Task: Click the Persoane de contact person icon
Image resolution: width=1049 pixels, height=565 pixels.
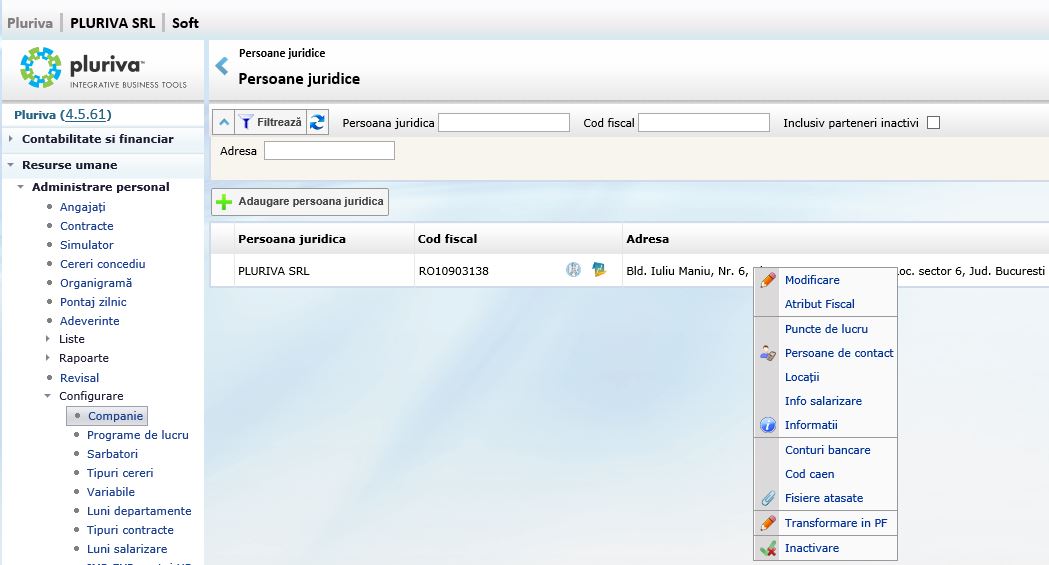Action: [x=768, y=353]
